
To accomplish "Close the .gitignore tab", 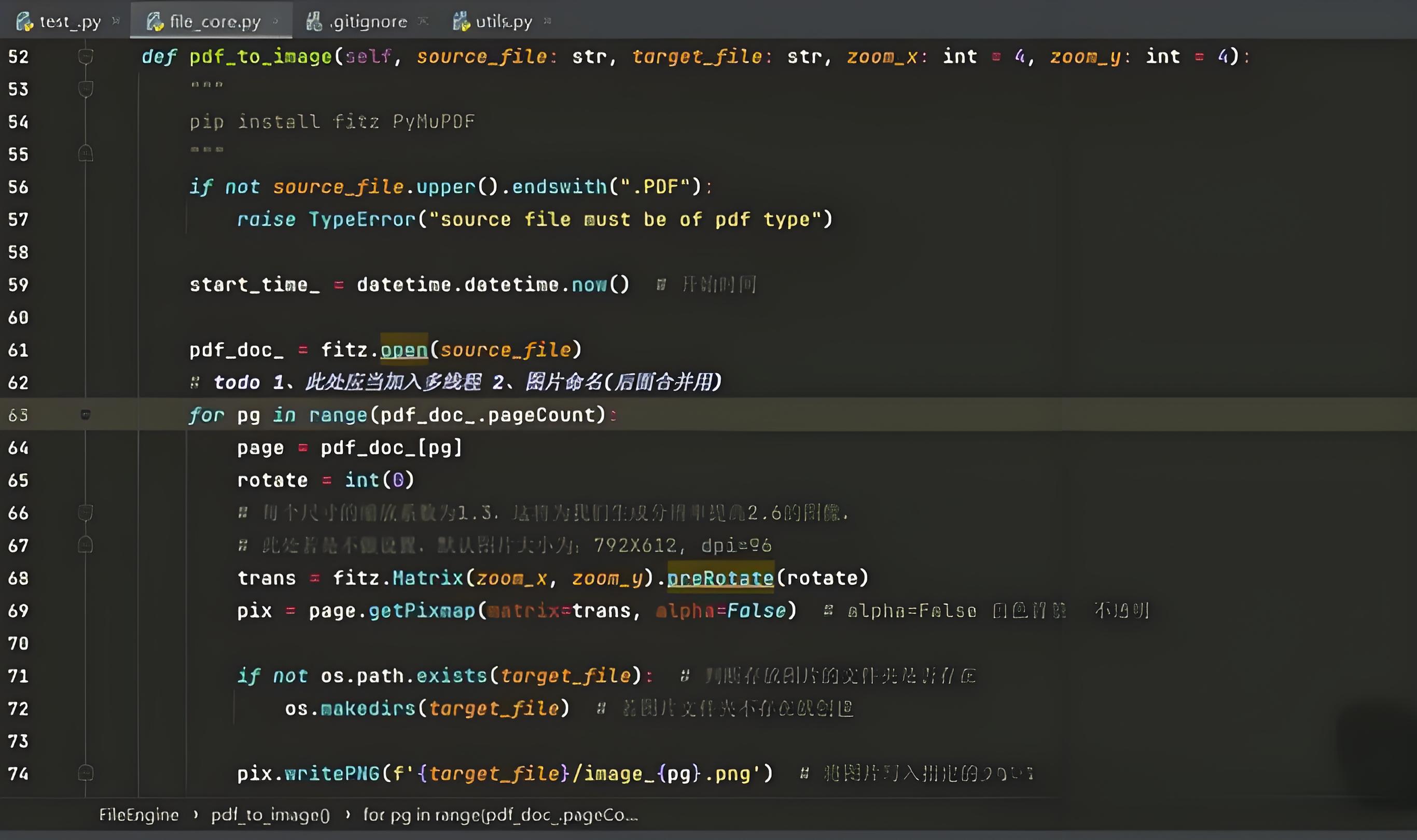I will pos(423,21).
